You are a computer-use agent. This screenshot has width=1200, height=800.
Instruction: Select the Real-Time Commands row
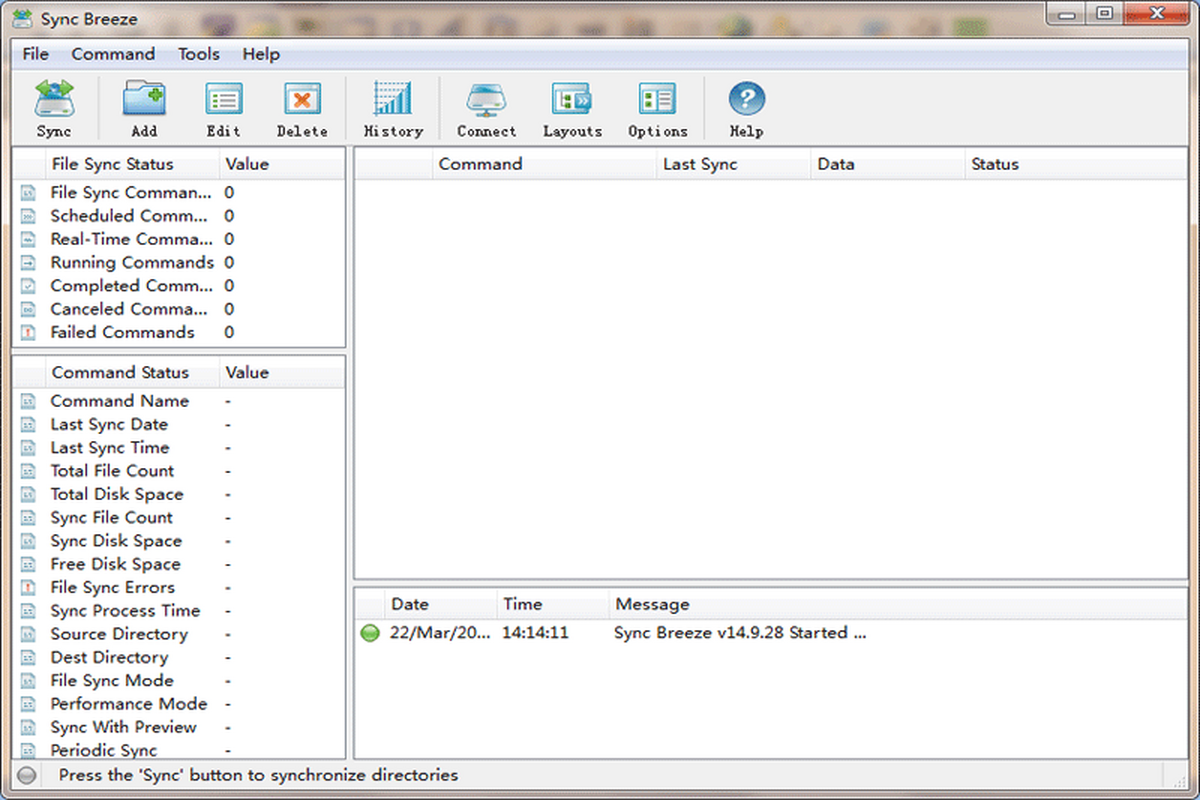pyautogui.click(x=180, y=239)
